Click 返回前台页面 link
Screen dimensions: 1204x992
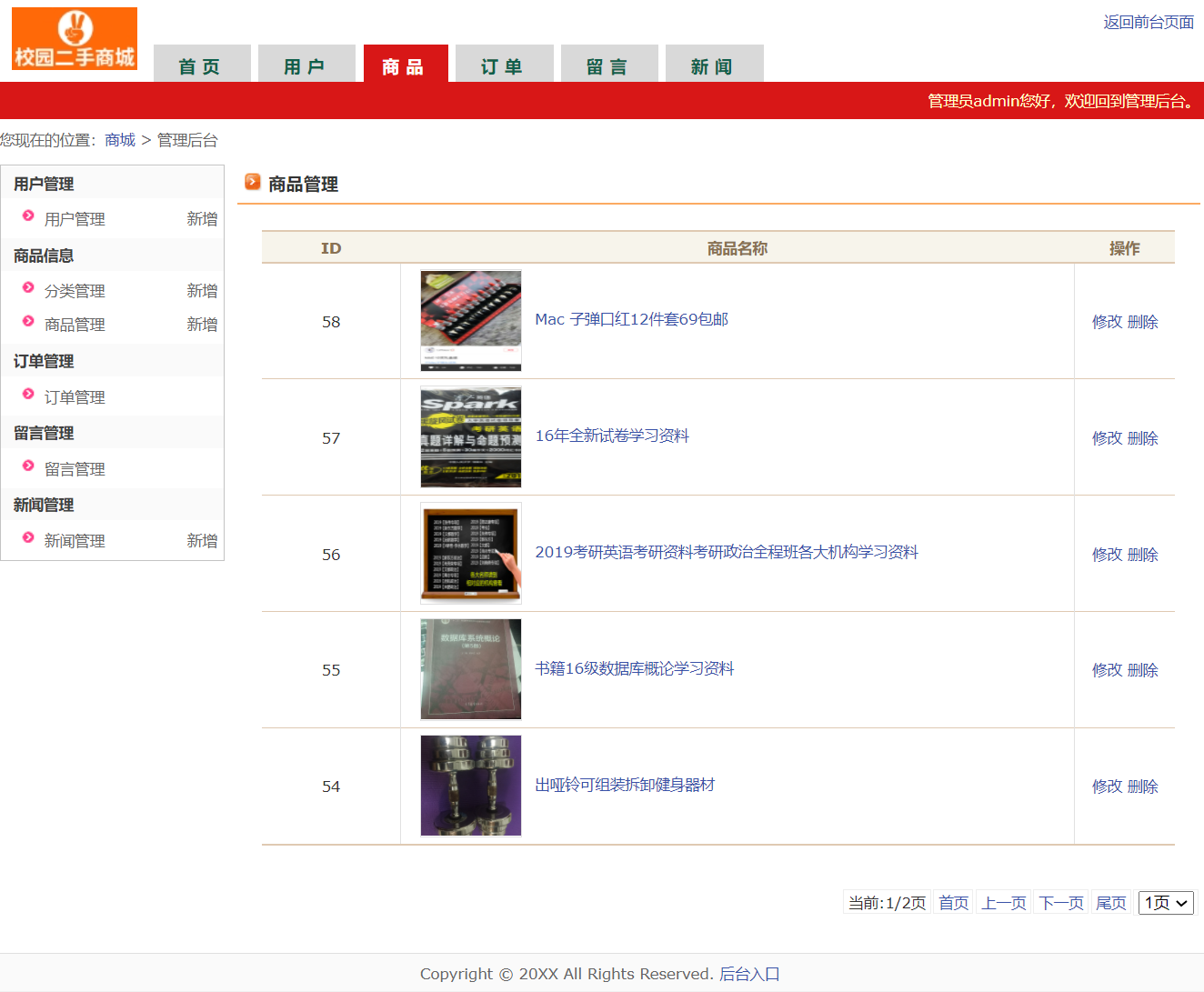coord(1149,22)
